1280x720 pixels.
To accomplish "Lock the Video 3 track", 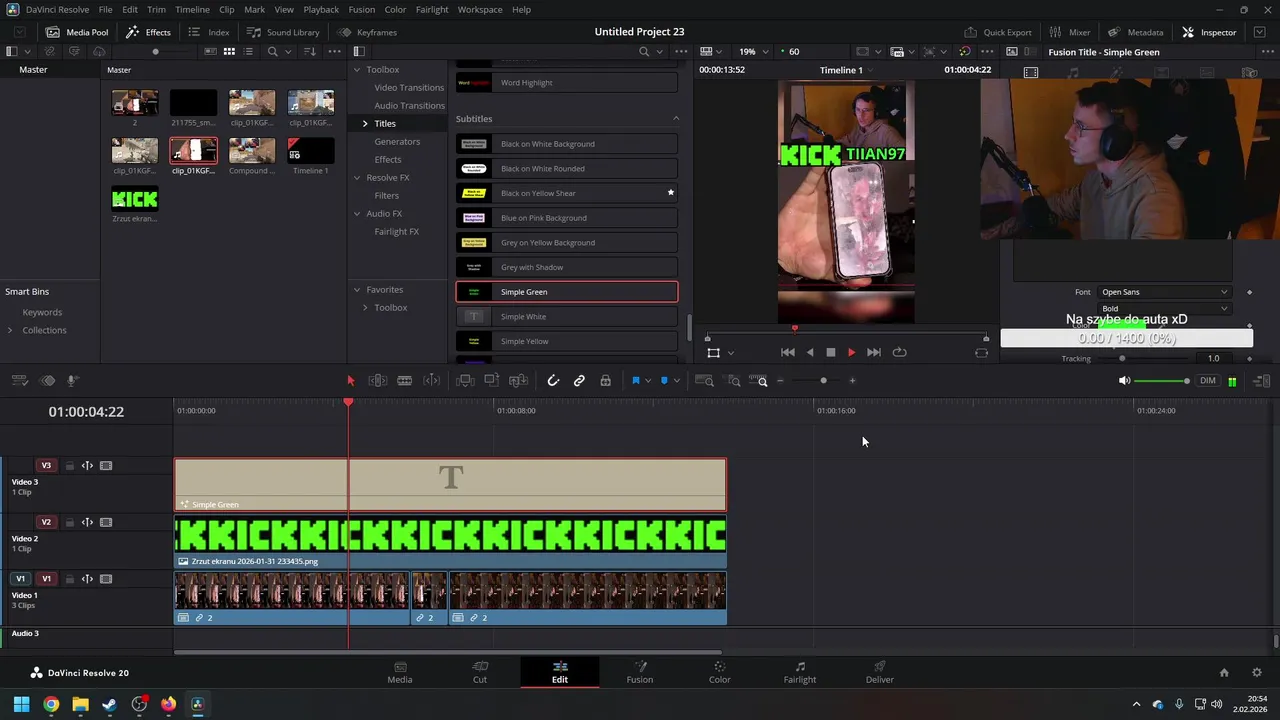I will click(x=69, y=466).
